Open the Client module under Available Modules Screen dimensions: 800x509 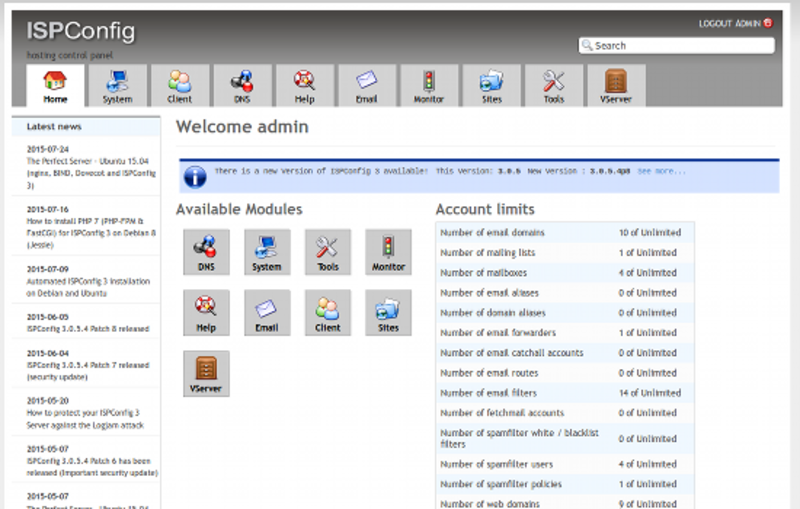point(328,313)
